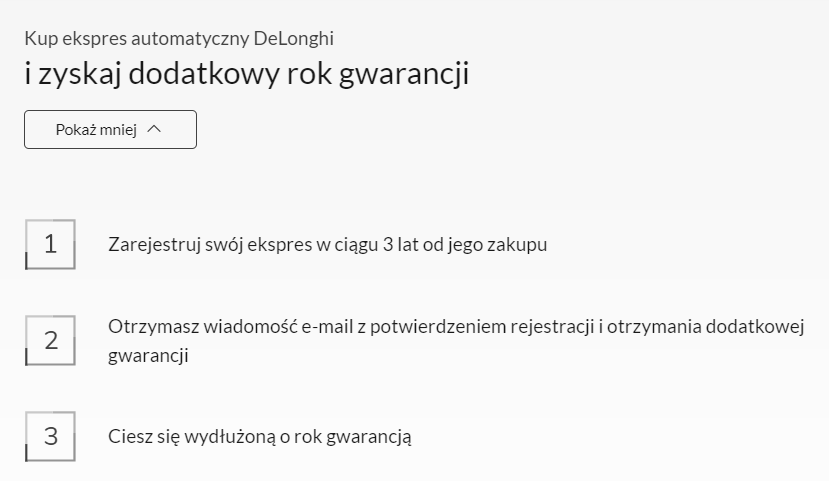
Task: Select the step number 3 box
Action: pyautogui.click(x=50, y=437)
